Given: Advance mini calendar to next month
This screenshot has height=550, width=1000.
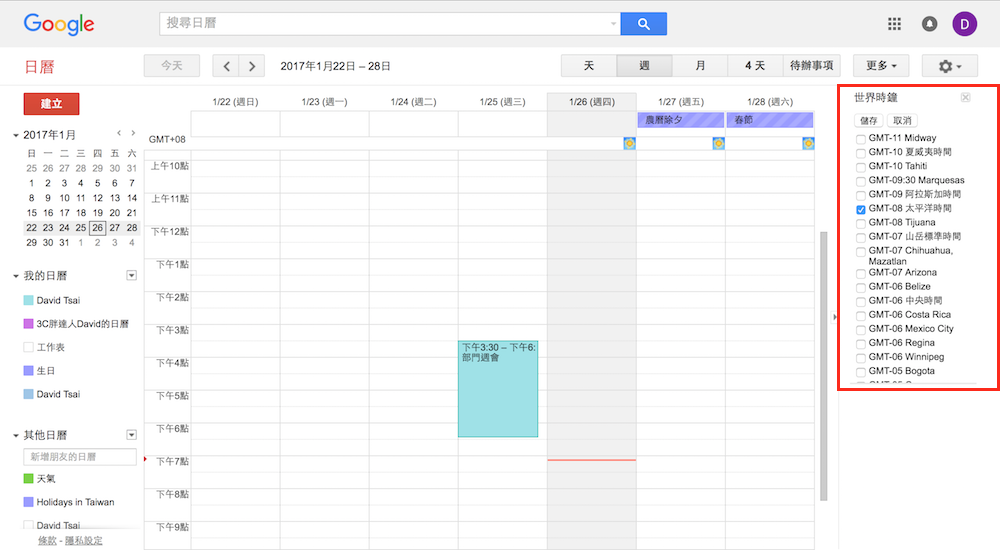Looking at the screenshot, I should pos(132,133).
